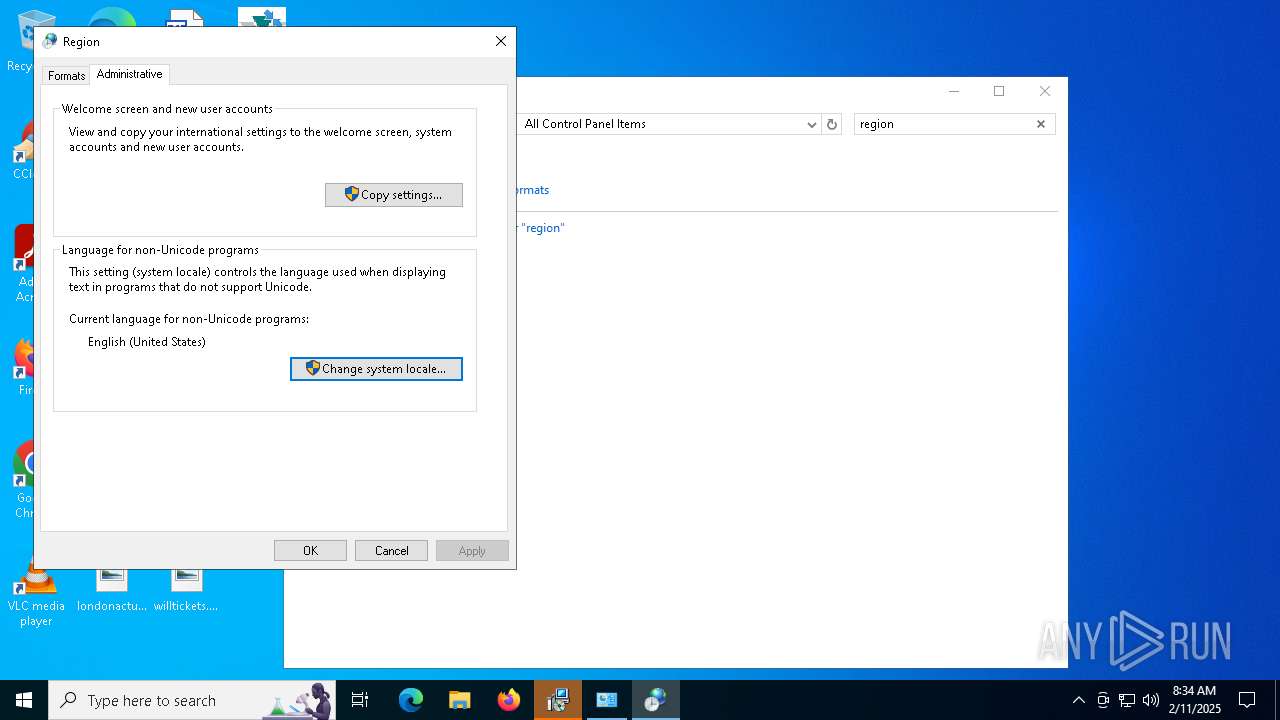
Task: Click the English (United States) language text
Action: point(147,342)
